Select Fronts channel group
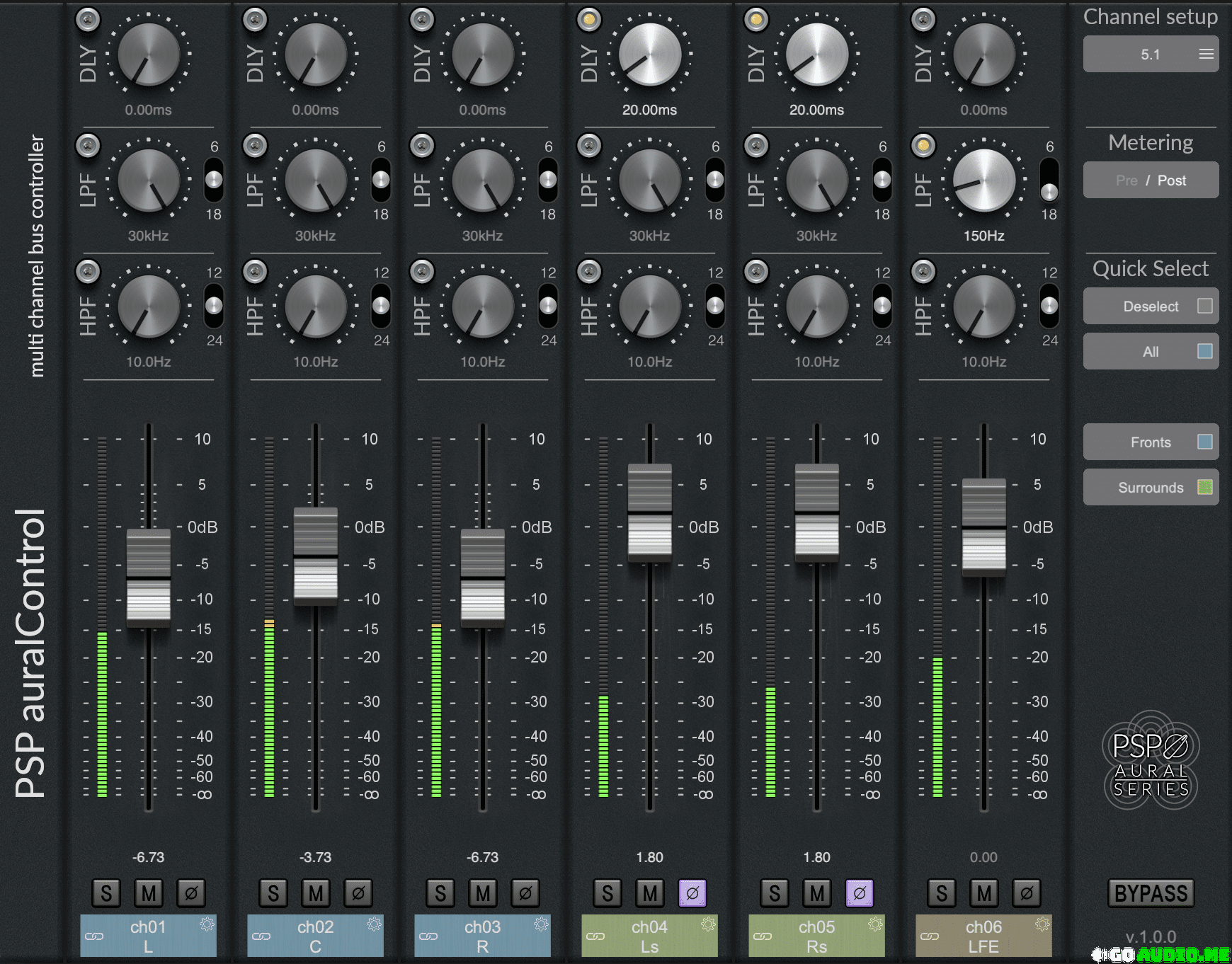 1151,442
